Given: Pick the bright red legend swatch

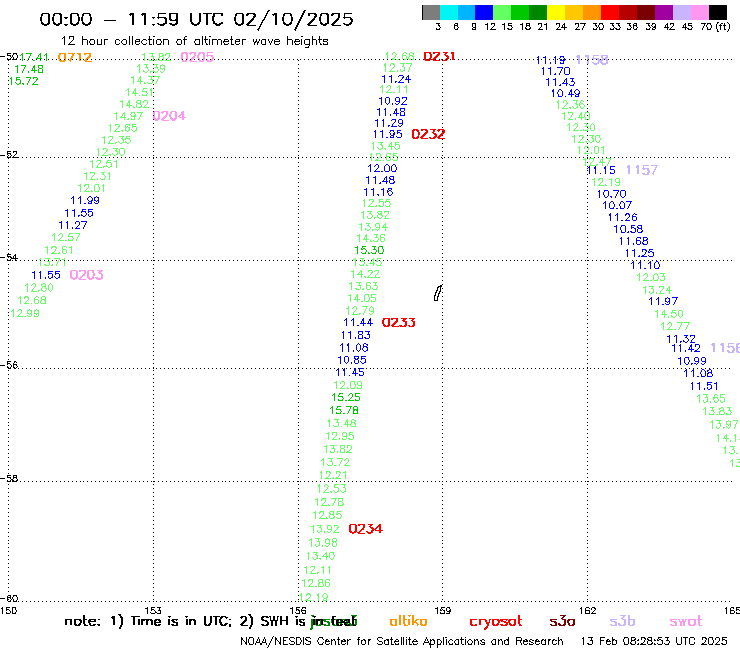Looking at the screenshot, I should click(x=610, y=12).
